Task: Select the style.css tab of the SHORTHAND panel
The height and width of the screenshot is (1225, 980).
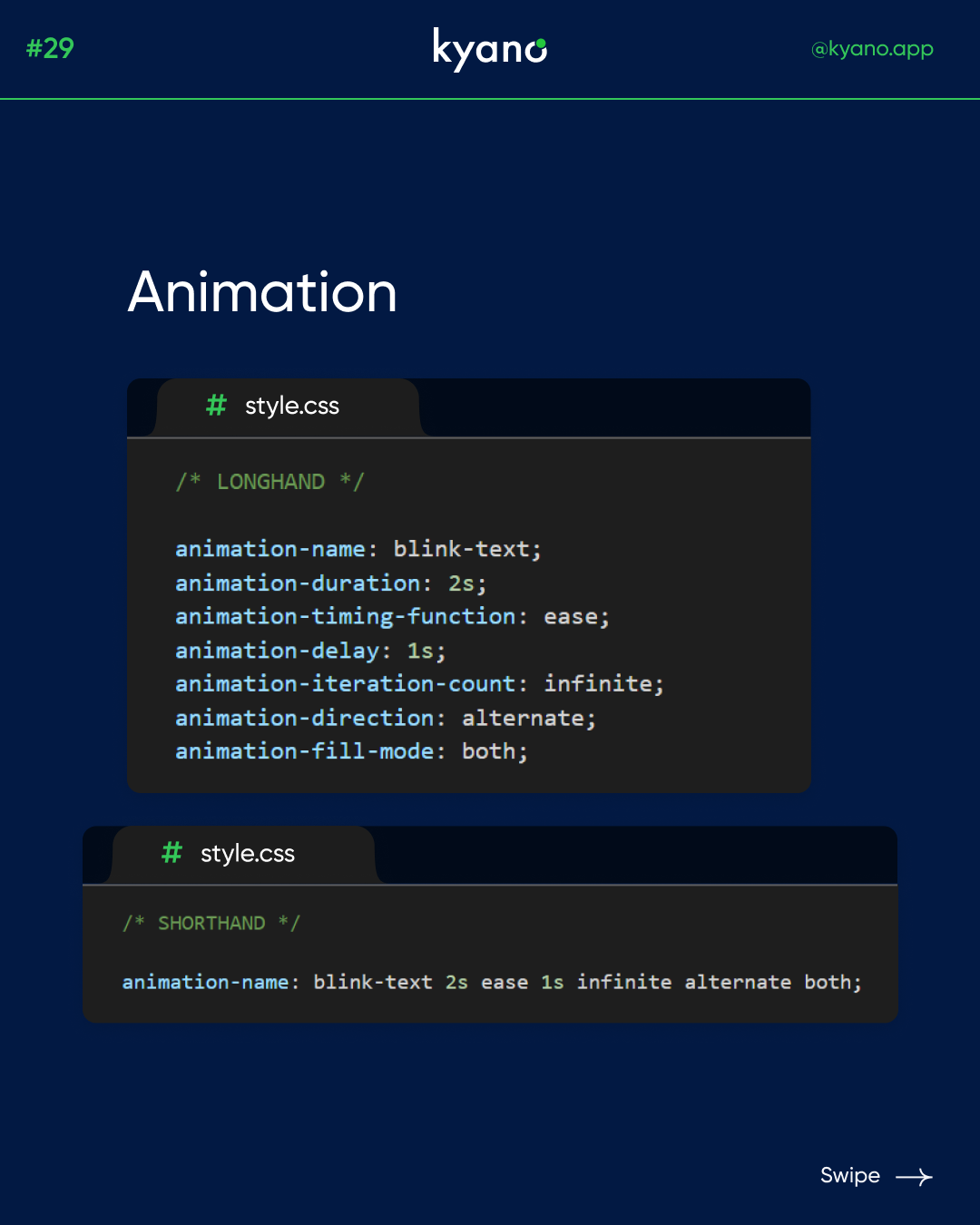Action: coord(243,855)
